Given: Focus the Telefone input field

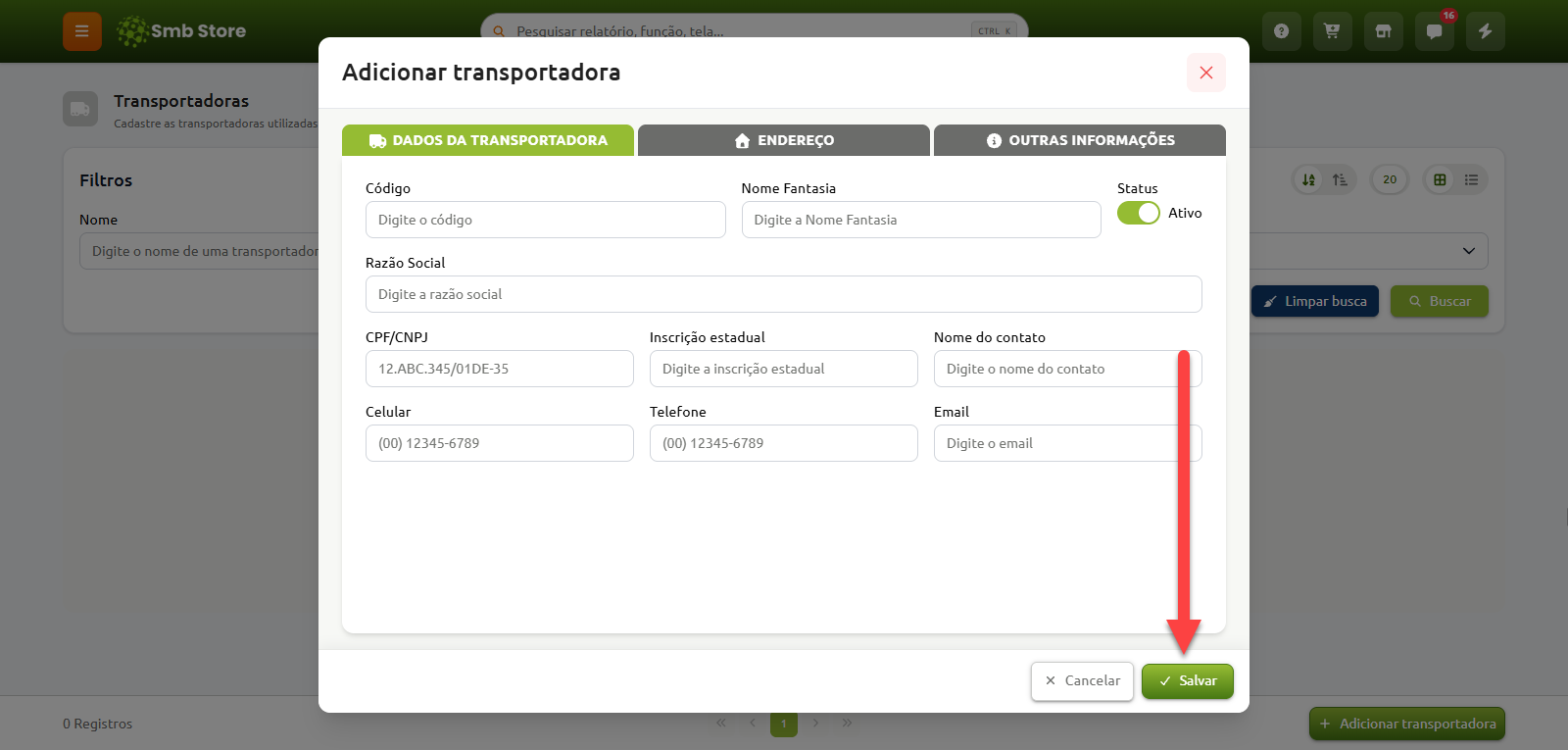Looking at the screenshot, I should click(x=784, y=443).
